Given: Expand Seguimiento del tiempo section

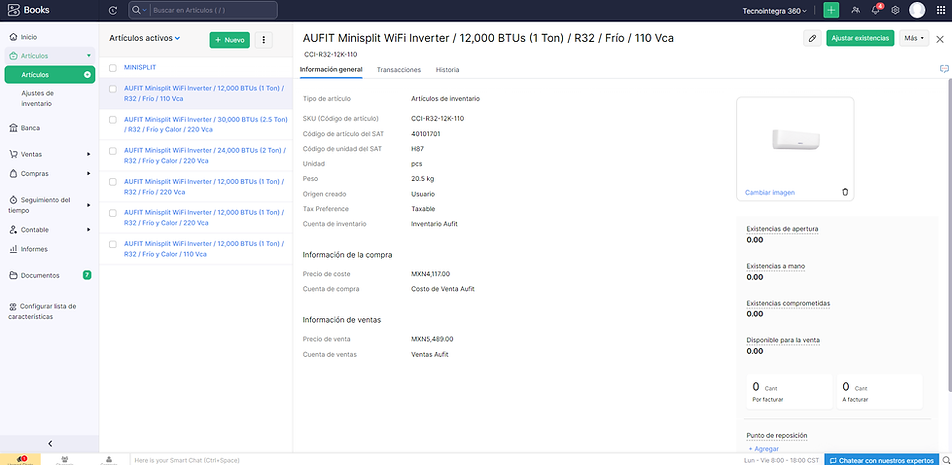Looking at the screenshot, I should (x=50, y=205).
